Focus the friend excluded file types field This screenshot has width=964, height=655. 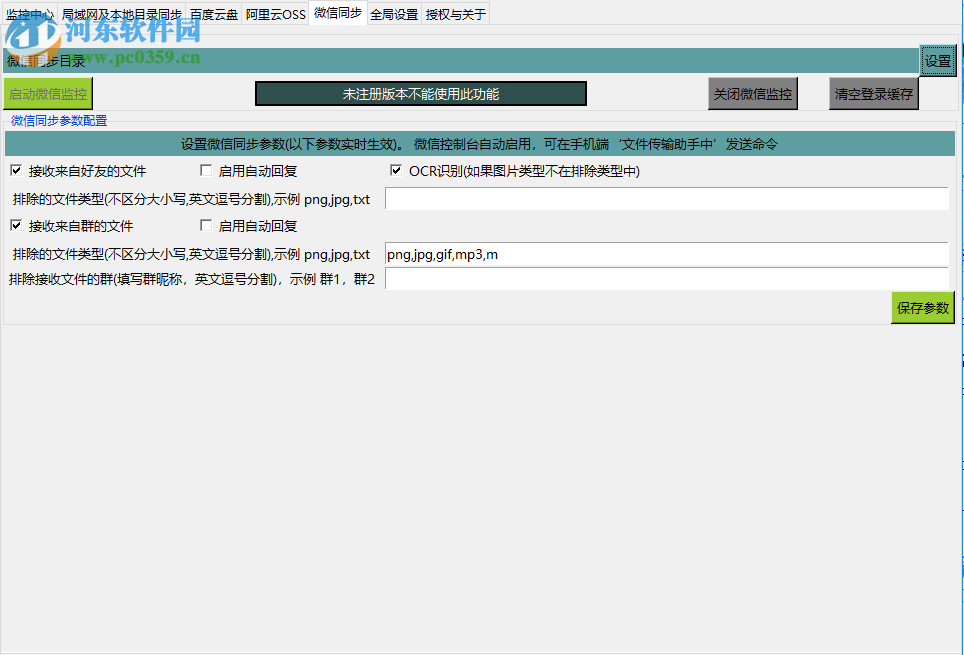(666, 199)
